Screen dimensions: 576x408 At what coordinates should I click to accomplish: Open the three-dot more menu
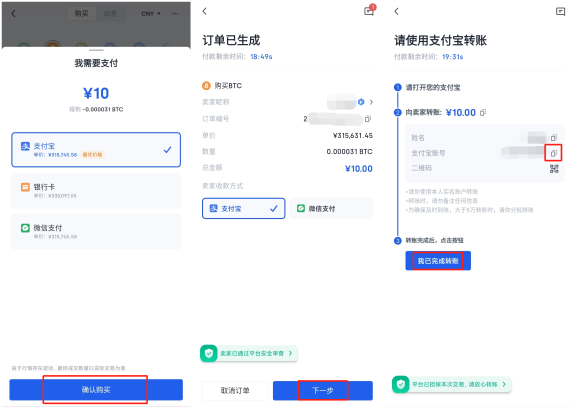(x=175, y=14)
